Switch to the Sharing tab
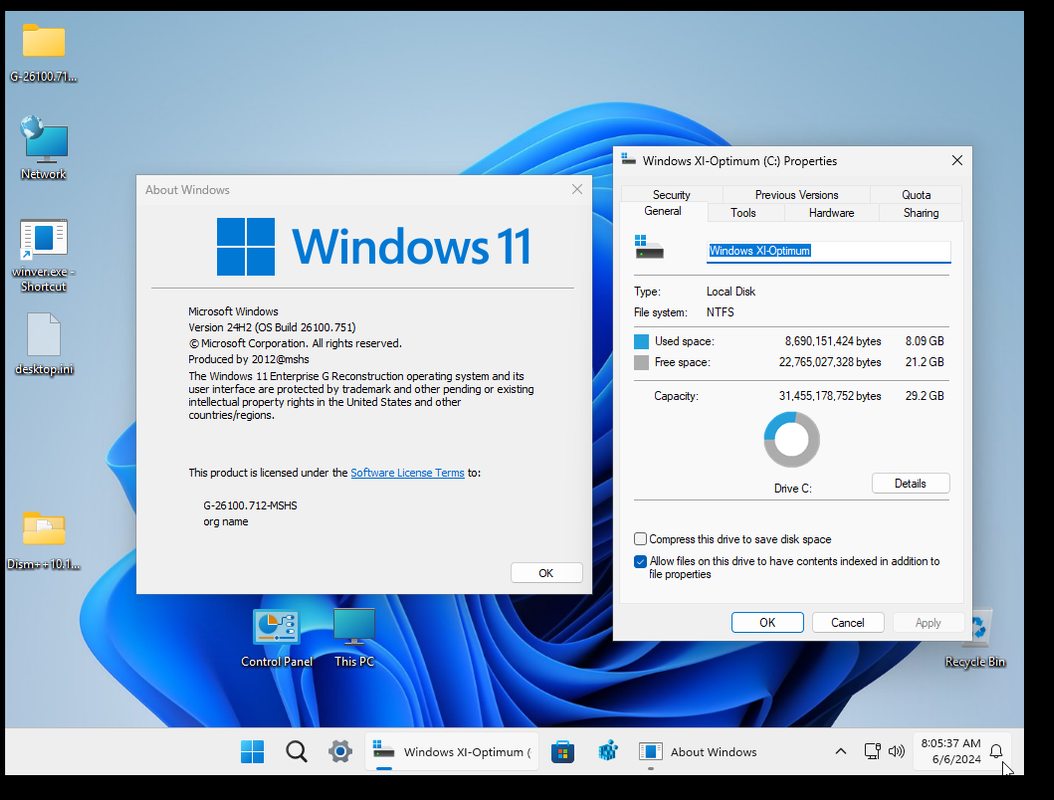The width and height of the screenshot is (1054, 800). pos(921,212)
